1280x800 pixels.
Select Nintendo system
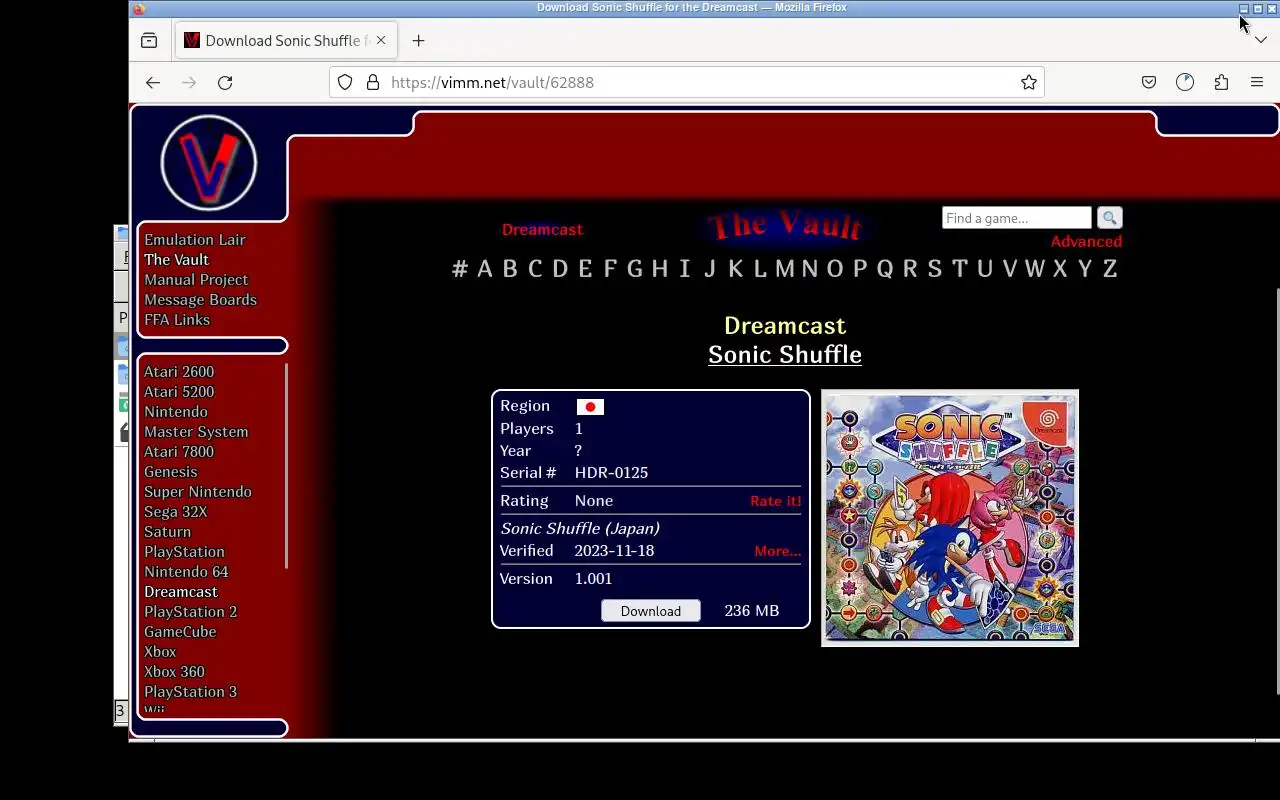[176, 411]
